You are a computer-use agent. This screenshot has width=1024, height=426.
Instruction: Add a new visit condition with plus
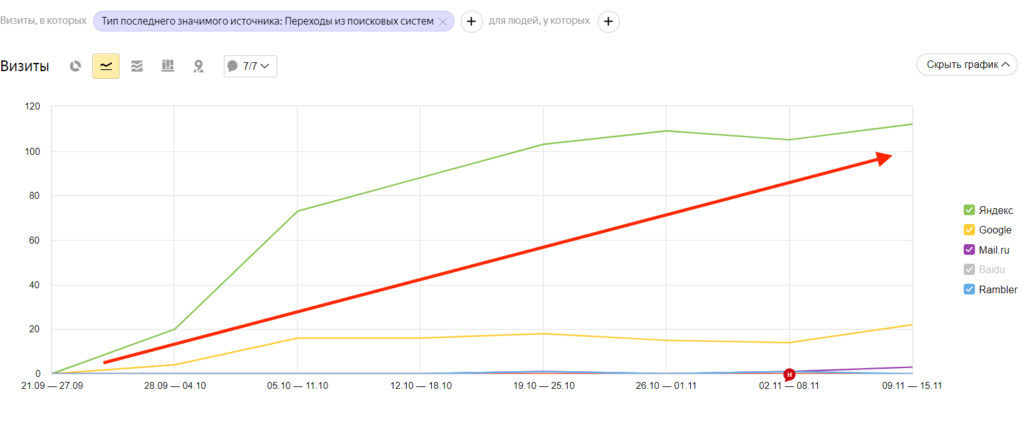click(x=472, y=22)
